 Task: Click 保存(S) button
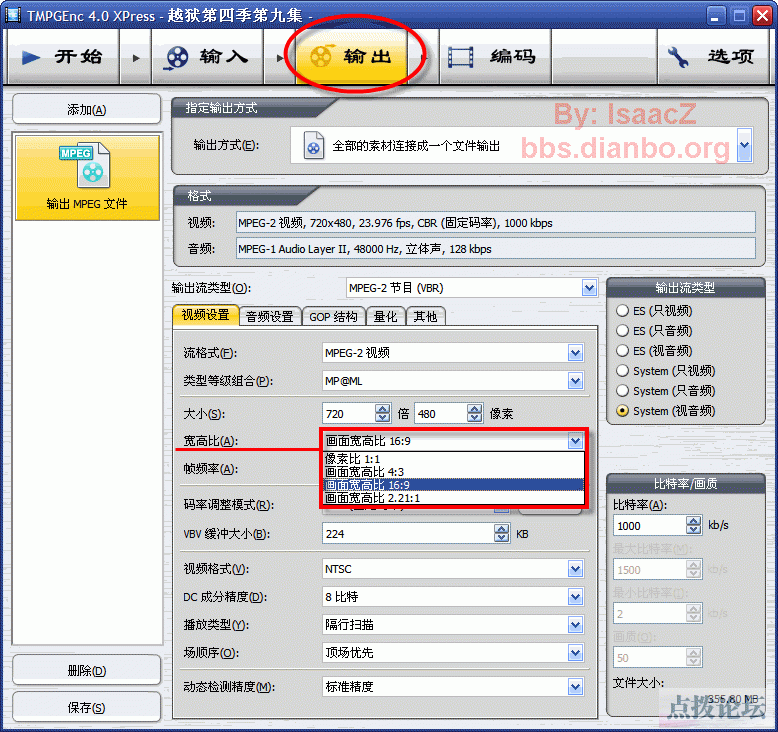click(86, 707)
